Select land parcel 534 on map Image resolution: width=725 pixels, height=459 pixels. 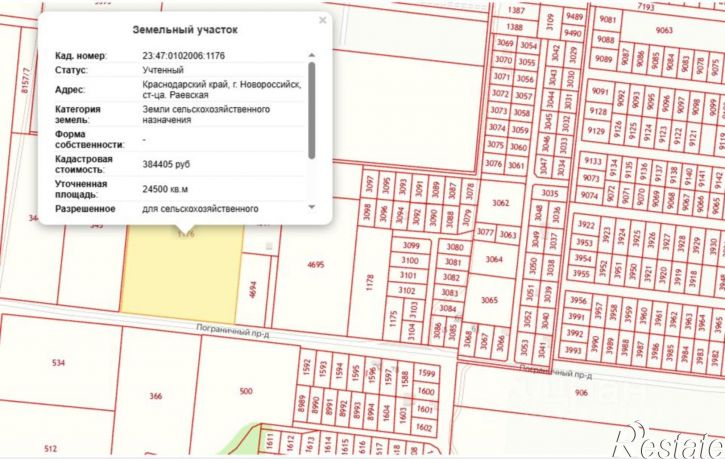click(58, 362)
